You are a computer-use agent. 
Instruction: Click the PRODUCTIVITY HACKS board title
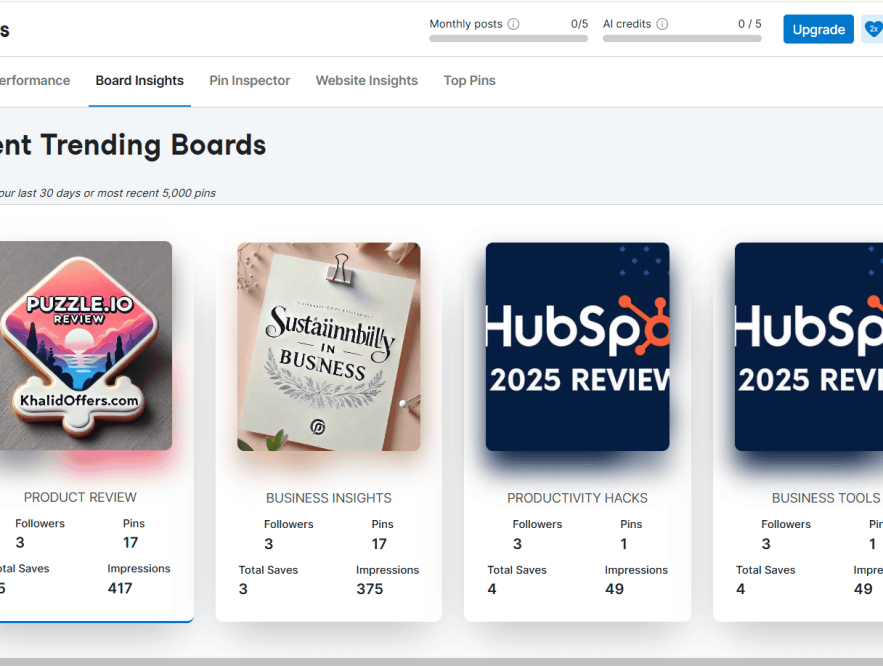577,498
